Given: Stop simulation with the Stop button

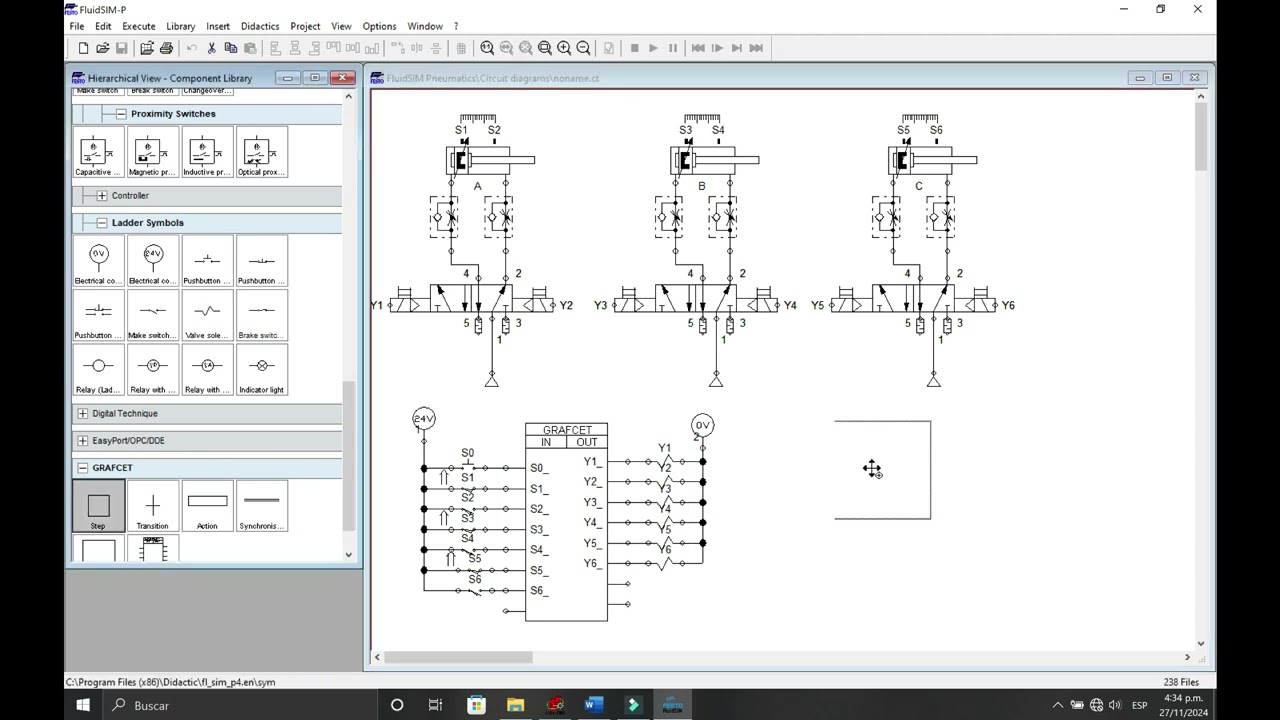Looking at the screenshot, I should (634, 48).
